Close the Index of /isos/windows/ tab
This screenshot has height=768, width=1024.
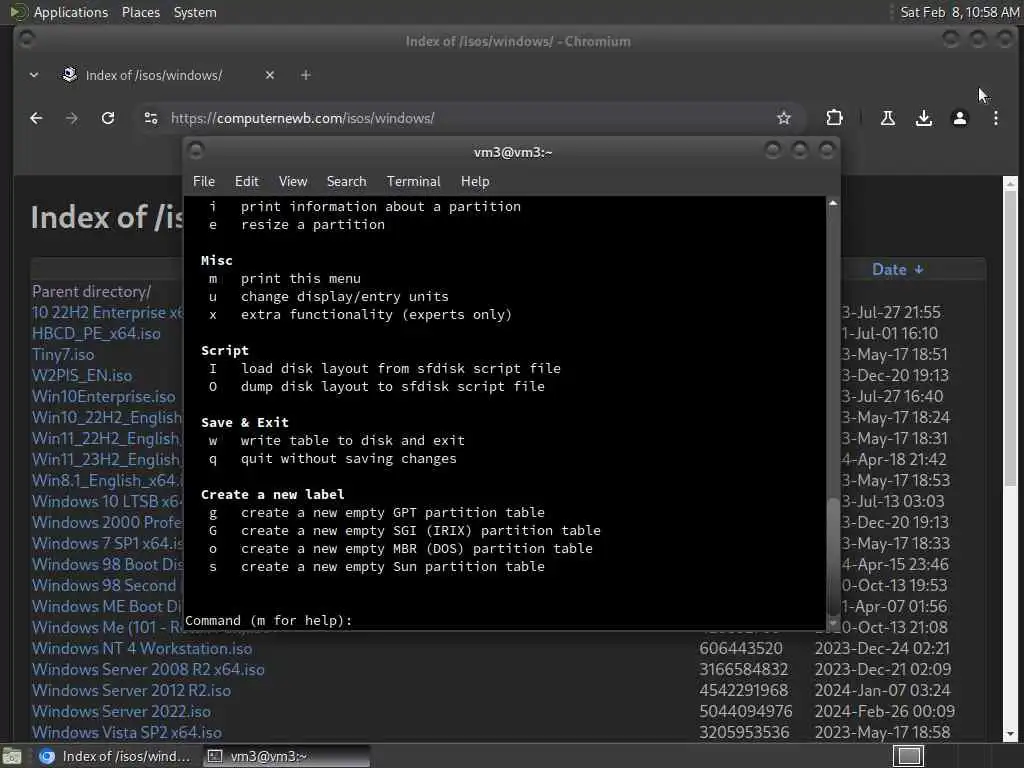coord(270,75)
